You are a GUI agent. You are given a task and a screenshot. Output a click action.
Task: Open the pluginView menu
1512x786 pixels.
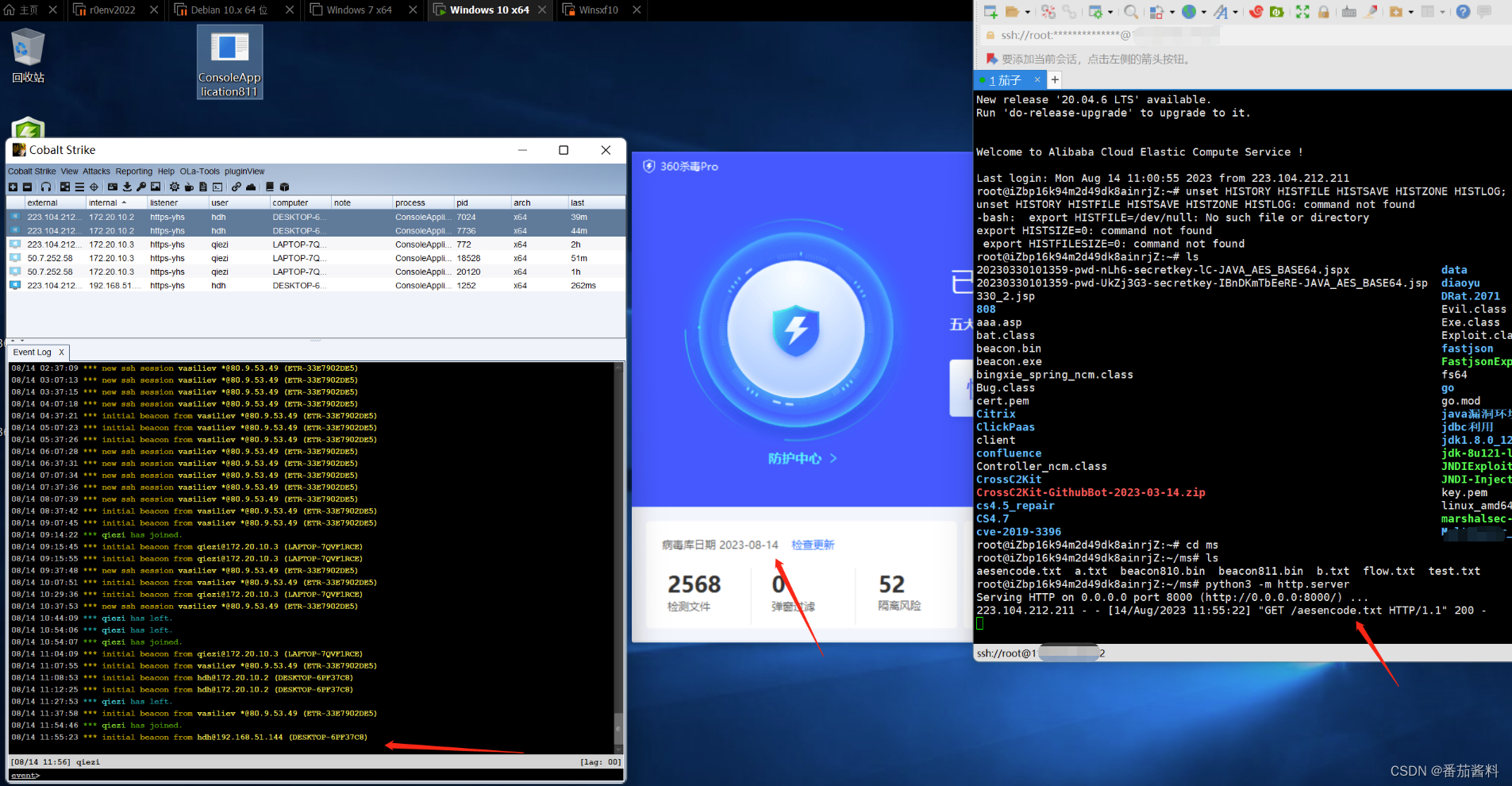(x=244, y=171)
